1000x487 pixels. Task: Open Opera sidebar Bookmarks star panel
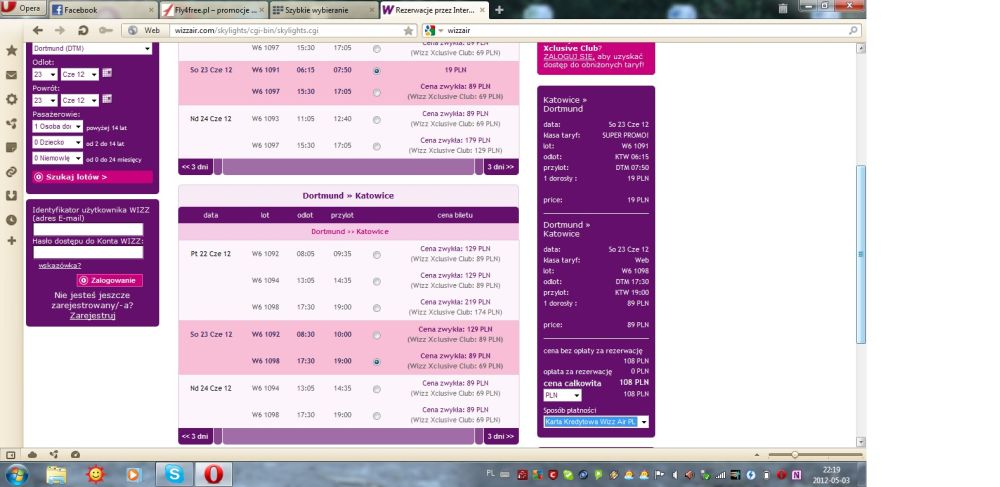click(11, 50)
